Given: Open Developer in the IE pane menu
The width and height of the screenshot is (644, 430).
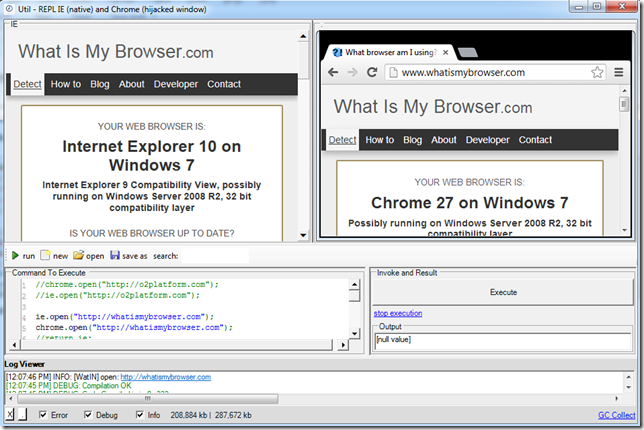Looking at the screenshot, I should pos(176,84).
